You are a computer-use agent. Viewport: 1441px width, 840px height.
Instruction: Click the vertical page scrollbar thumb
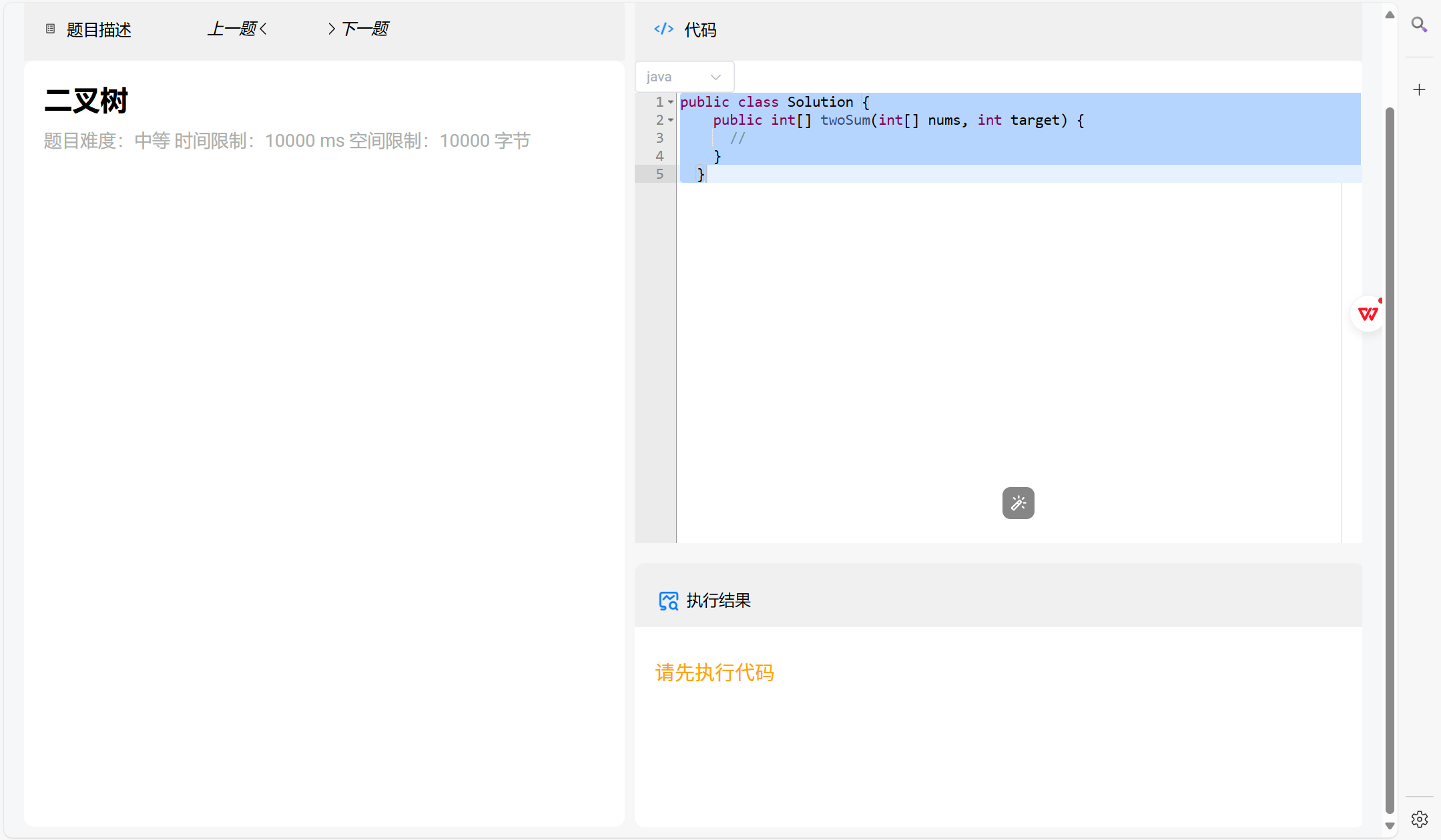1390,460
